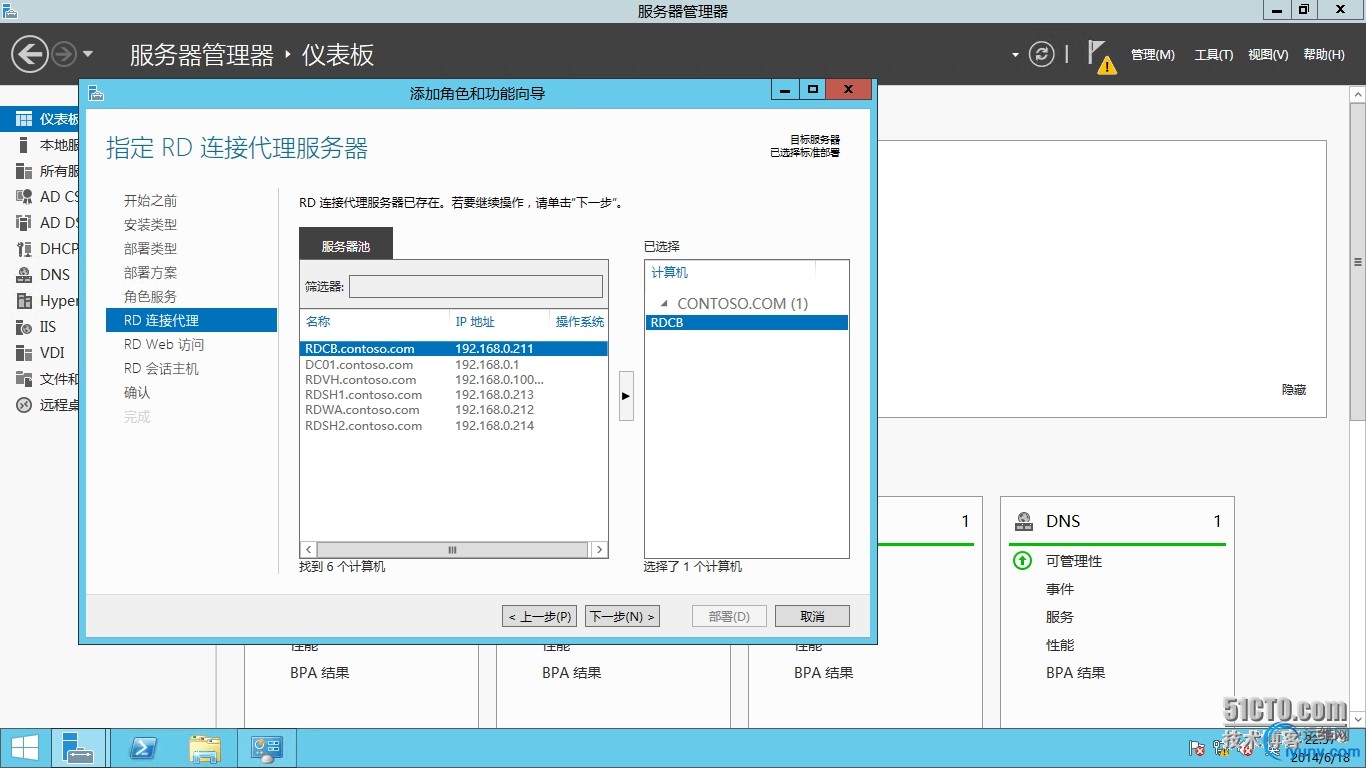Image resolution: width=1366 pixels, height=768 pixels.
Task: Click the server list horizontal scrollbar thumb
Action: 452,550
